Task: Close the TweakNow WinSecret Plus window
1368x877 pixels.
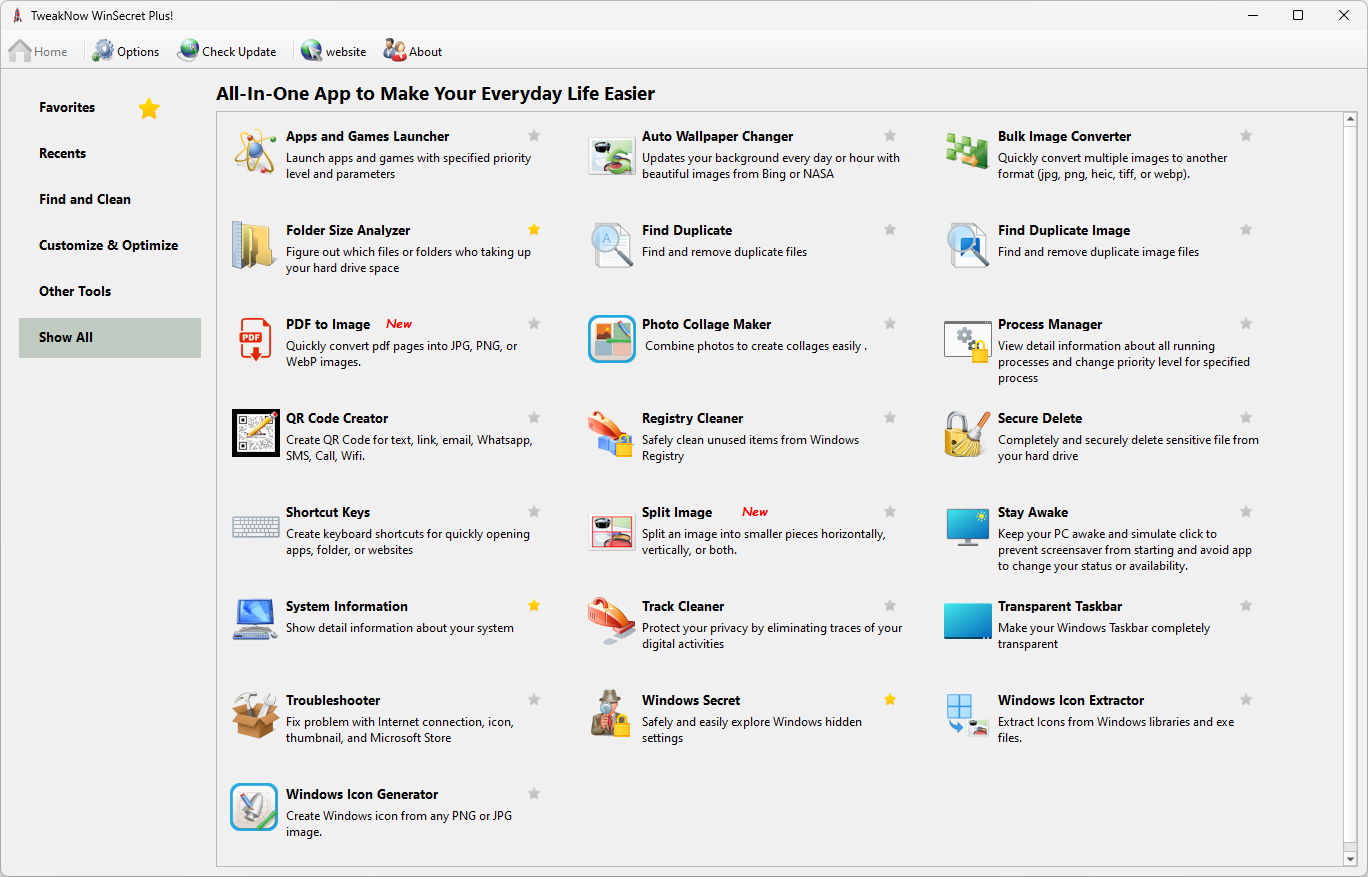Action: pyautogui.click(x=1344, y=15)
